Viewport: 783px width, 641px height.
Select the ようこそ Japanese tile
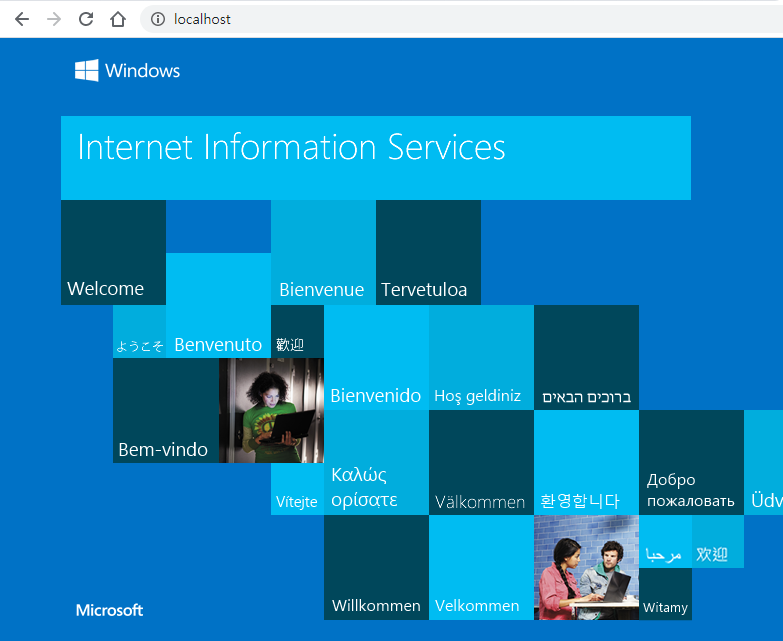point(139,331)
